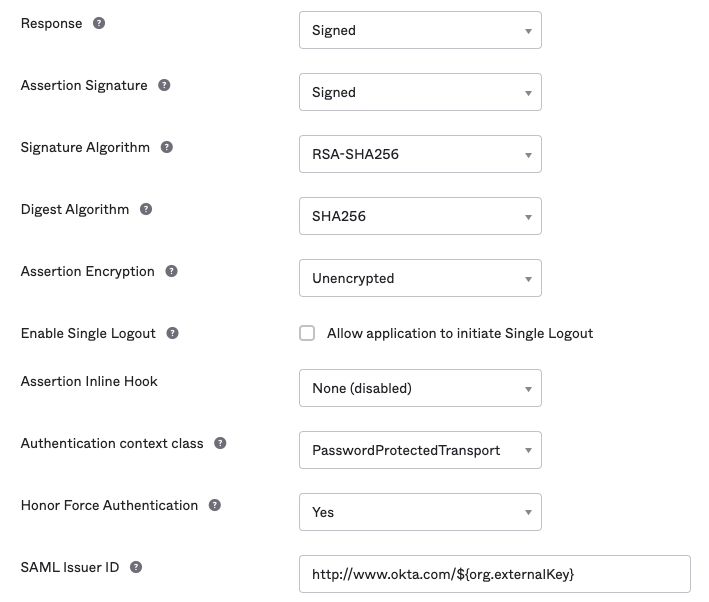This screenshot has width=709, height=602.
Task: Open the RSA-SHA256 Signature Algorithm dropdown
Action: click(x=420, y=154)
